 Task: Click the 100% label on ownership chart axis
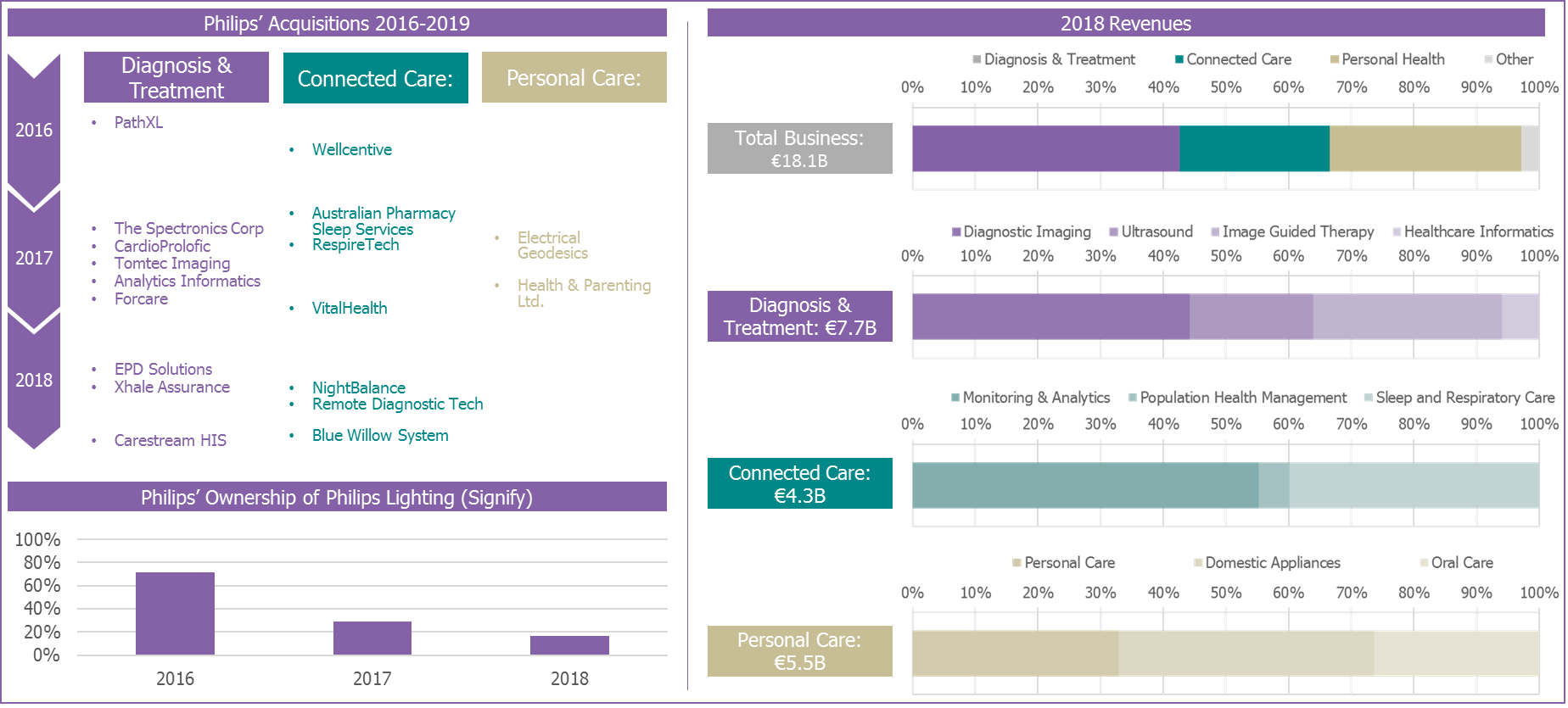point(37,539)
